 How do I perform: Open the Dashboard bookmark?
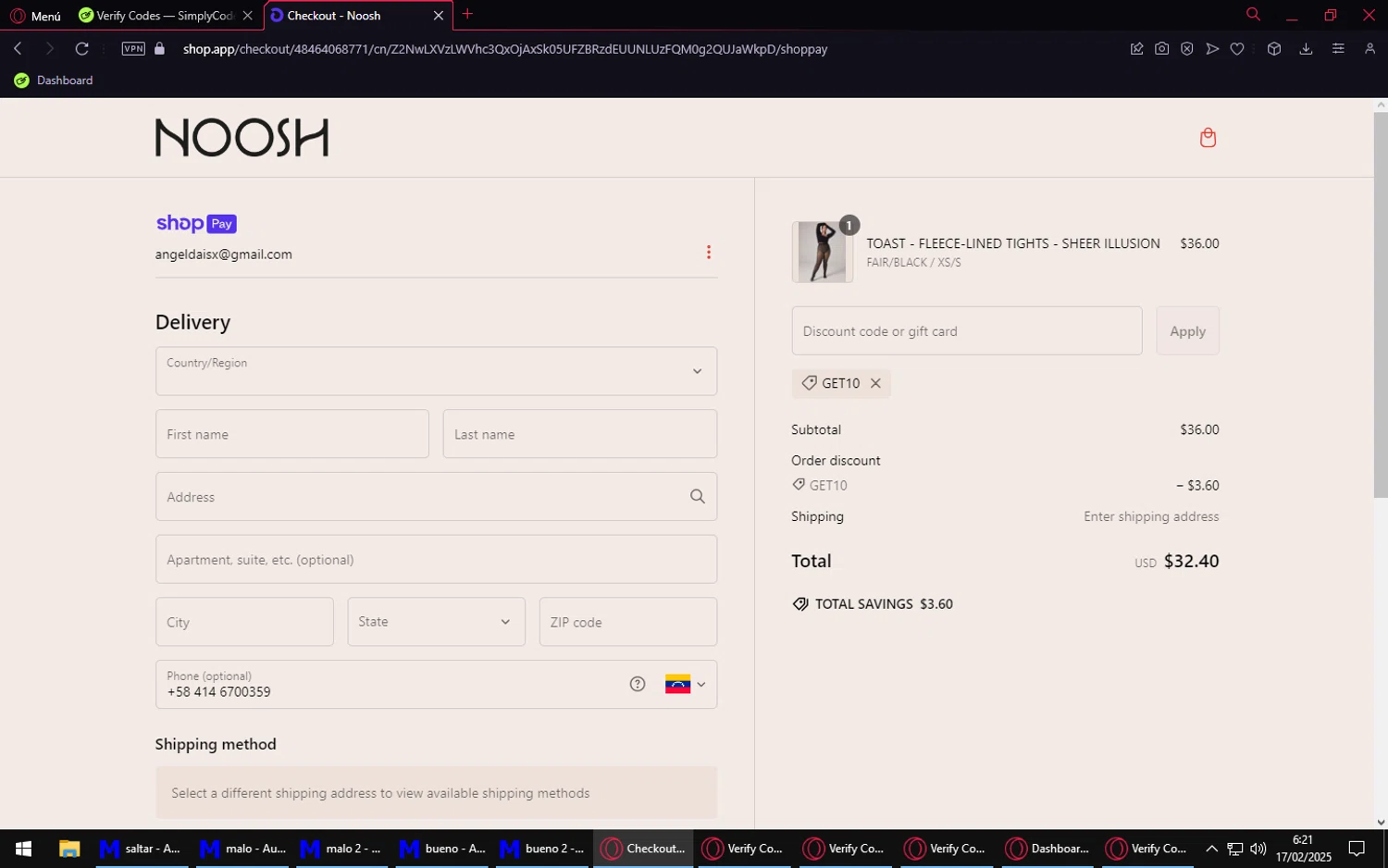[x=54, y=81]
